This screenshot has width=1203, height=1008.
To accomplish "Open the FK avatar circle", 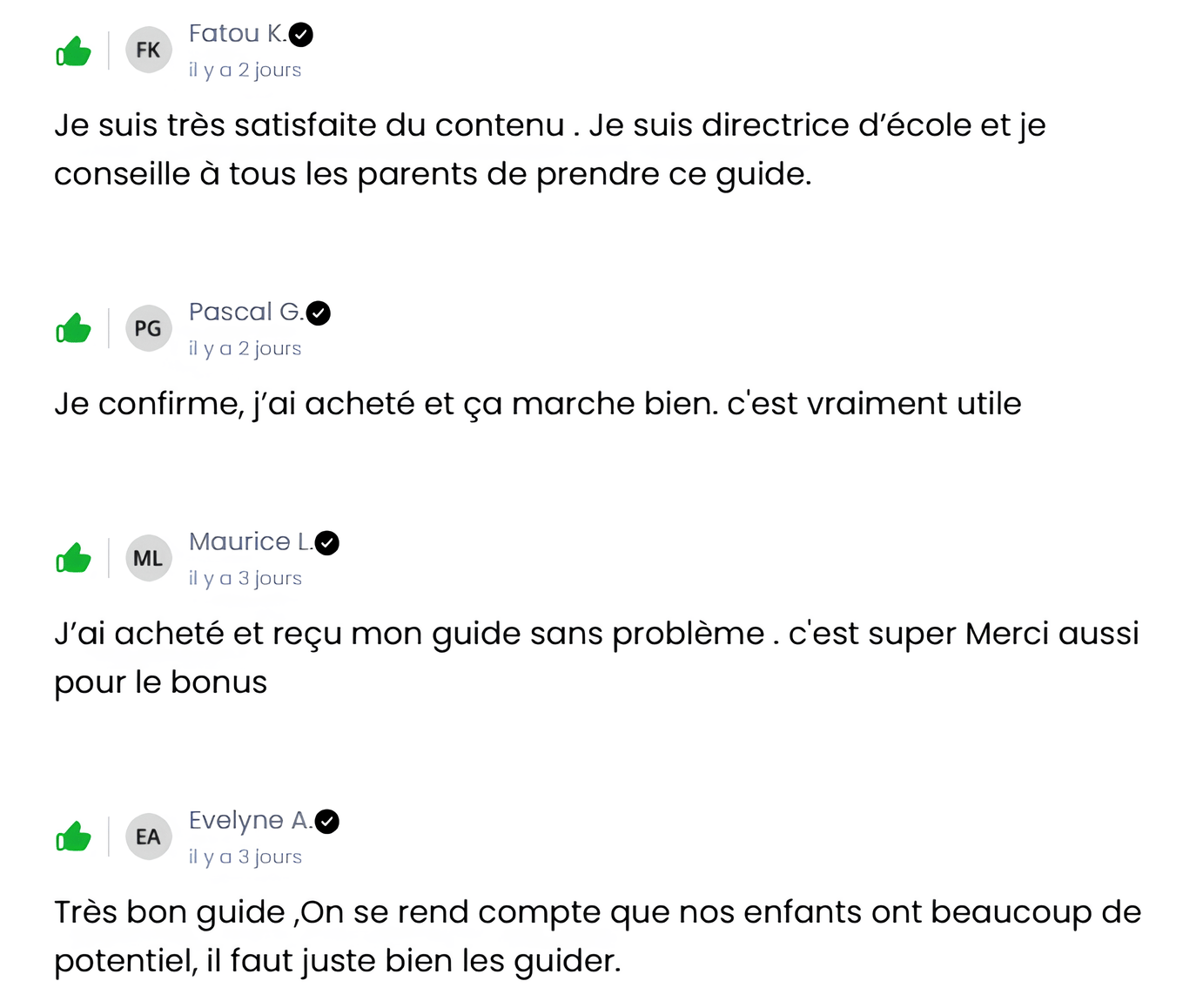I will tap(149, 50).
